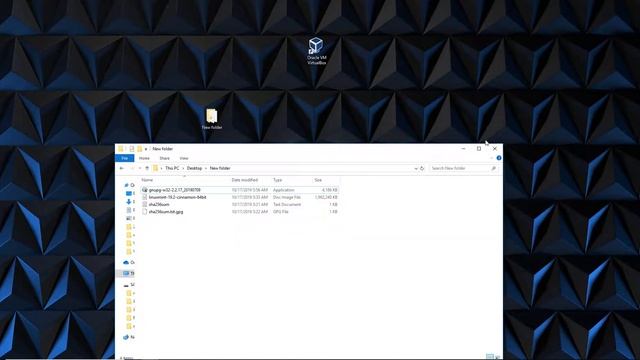
Task: Click Desktop in the address path
Action: [194, 168]
